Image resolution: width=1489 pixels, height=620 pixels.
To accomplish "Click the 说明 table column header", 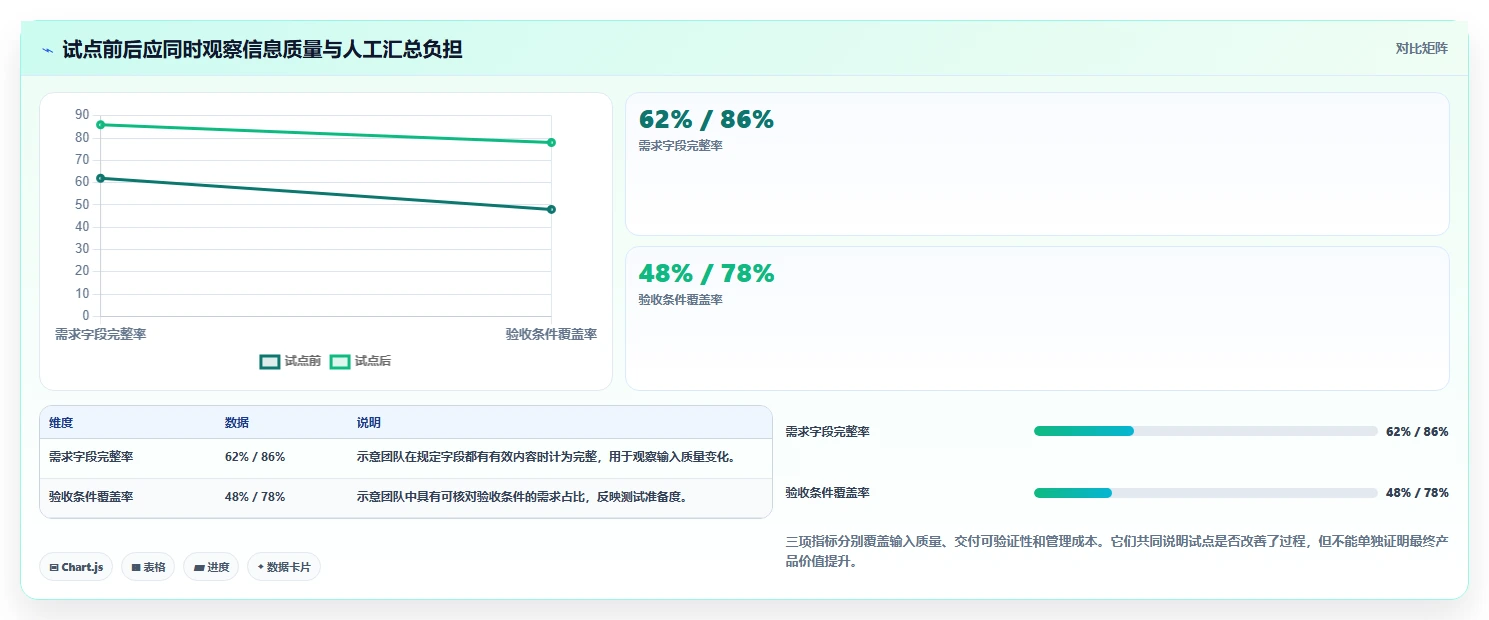I will 369,423.
